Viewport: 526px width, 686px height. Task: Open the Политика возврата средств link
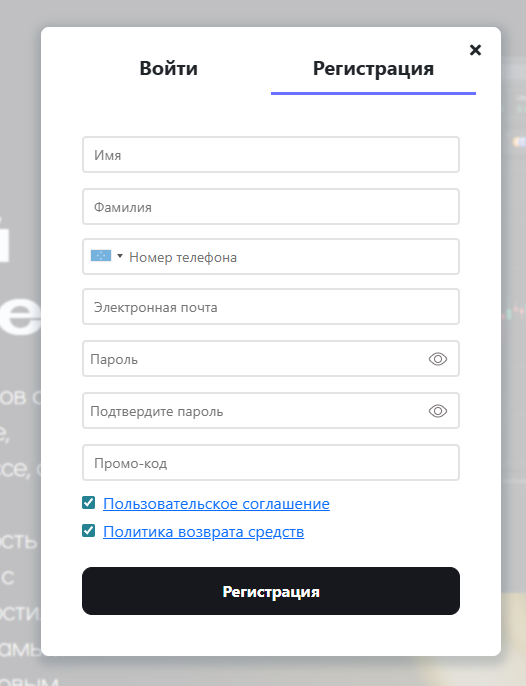point(203,532)
